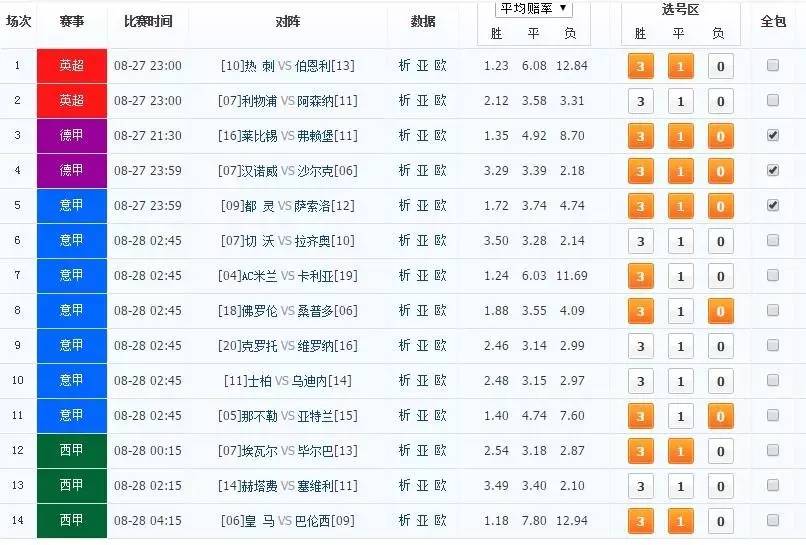
Task: Select loss 0 for 利物浦 vs 阿森纳
Action: (721, 101)
